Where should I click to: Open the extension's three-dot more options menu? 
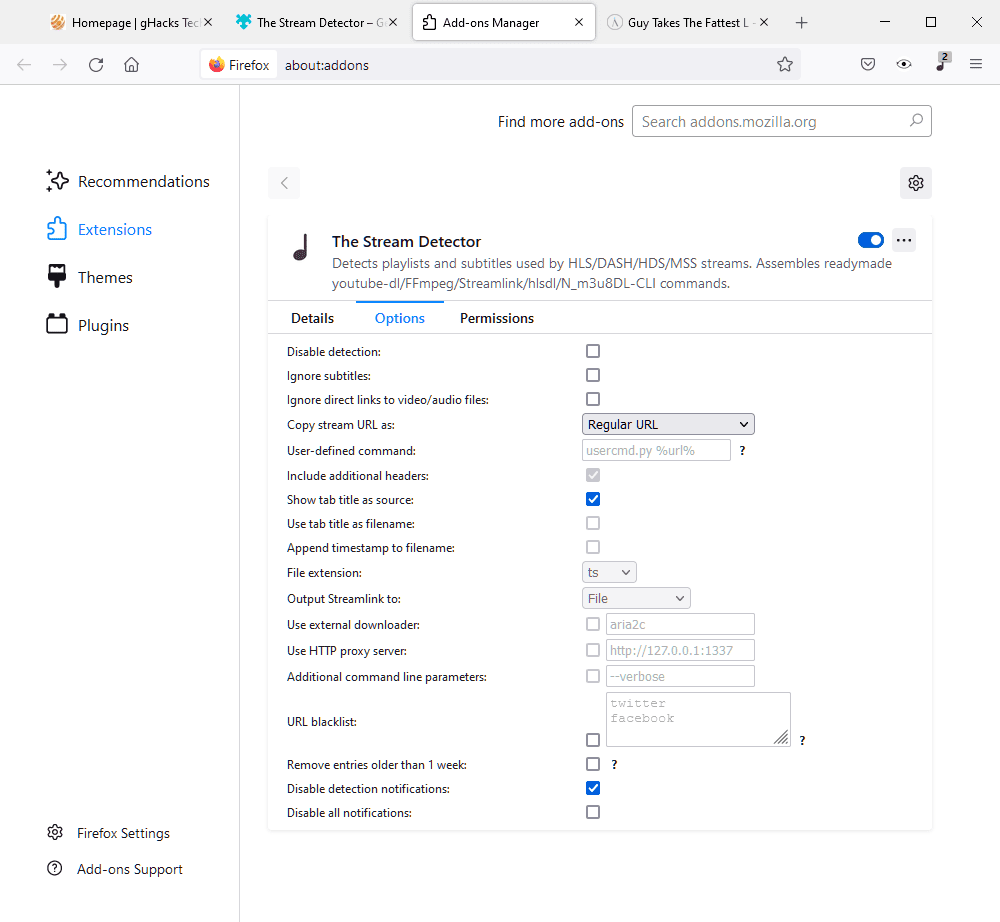pyautogui.click(x=904, y=240)
